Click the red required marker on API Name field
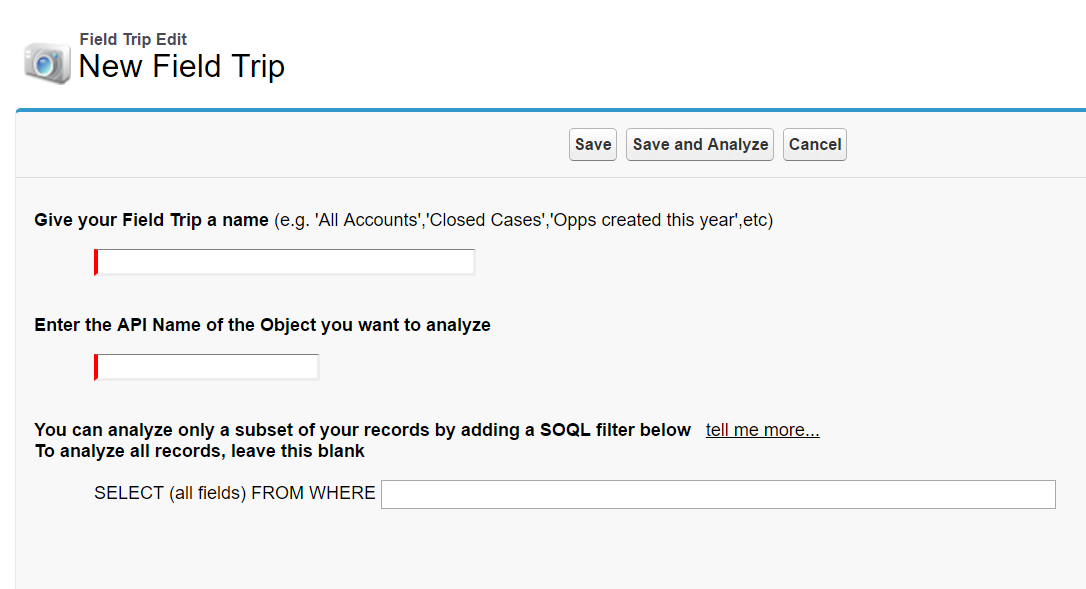This screenshot has width=1086, height=589. (x=96, y=367)
